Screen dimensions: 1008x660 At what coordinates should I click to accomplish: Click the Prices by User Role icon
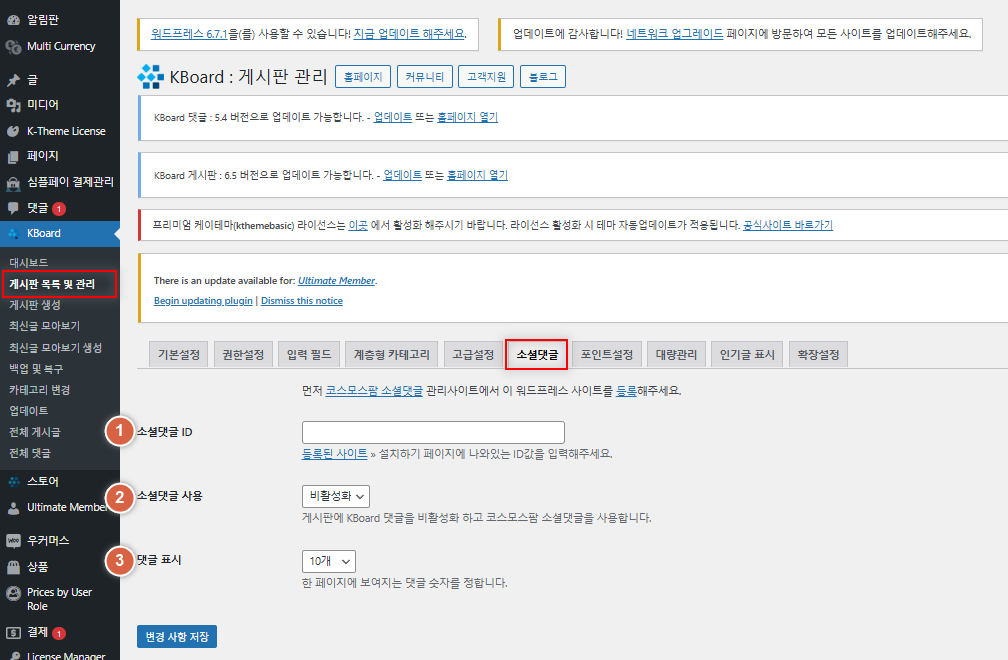(14, 593)
